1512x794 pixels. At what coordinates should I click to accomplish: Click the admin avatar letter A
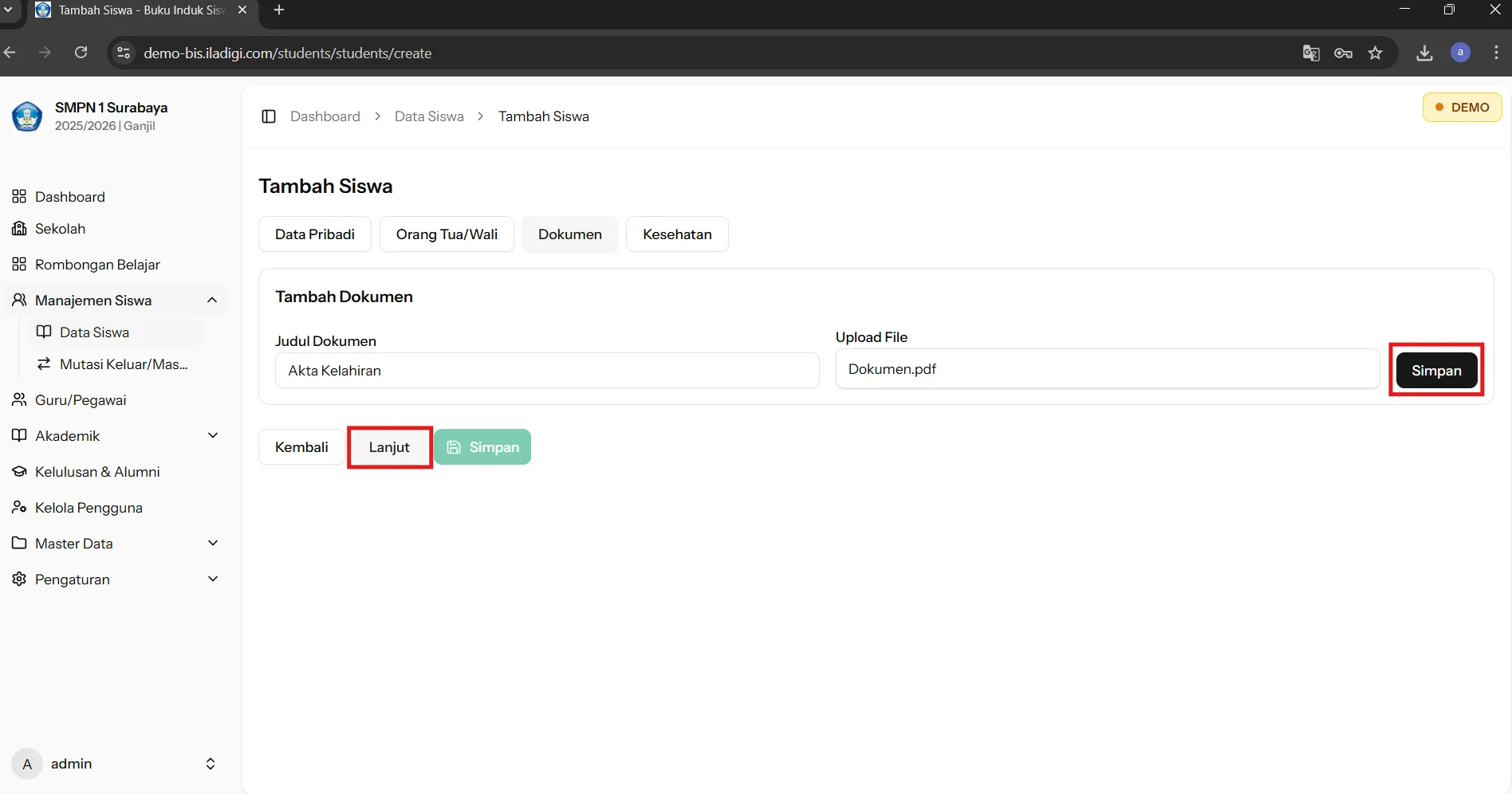pos(27,764)
